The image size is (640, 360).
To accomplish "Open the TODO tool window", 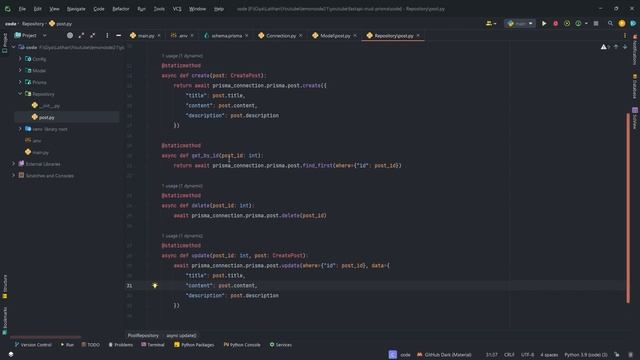I will pyautogui.click(x=90, y=345).
